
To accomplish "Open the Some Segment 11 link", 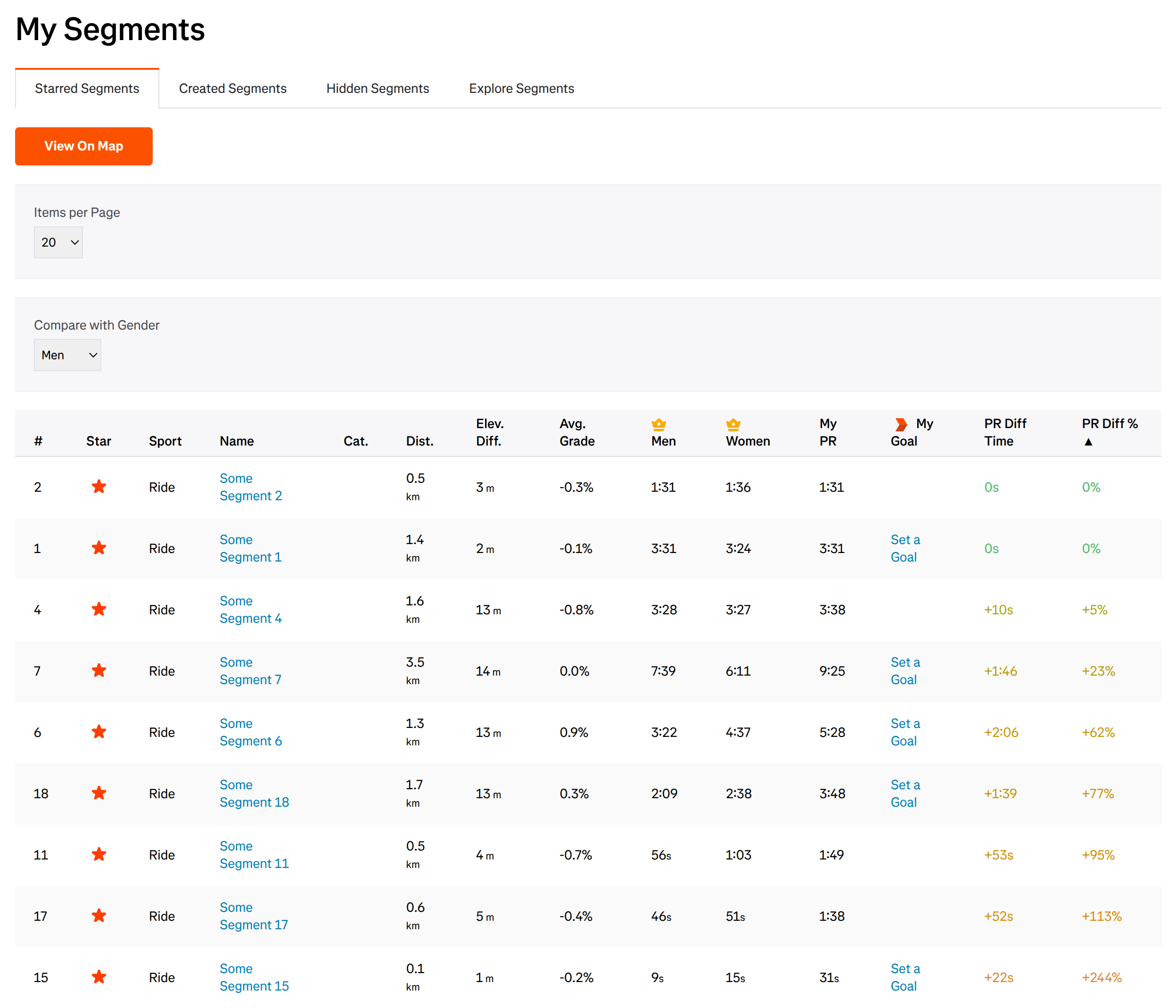I will coord(254,855).
